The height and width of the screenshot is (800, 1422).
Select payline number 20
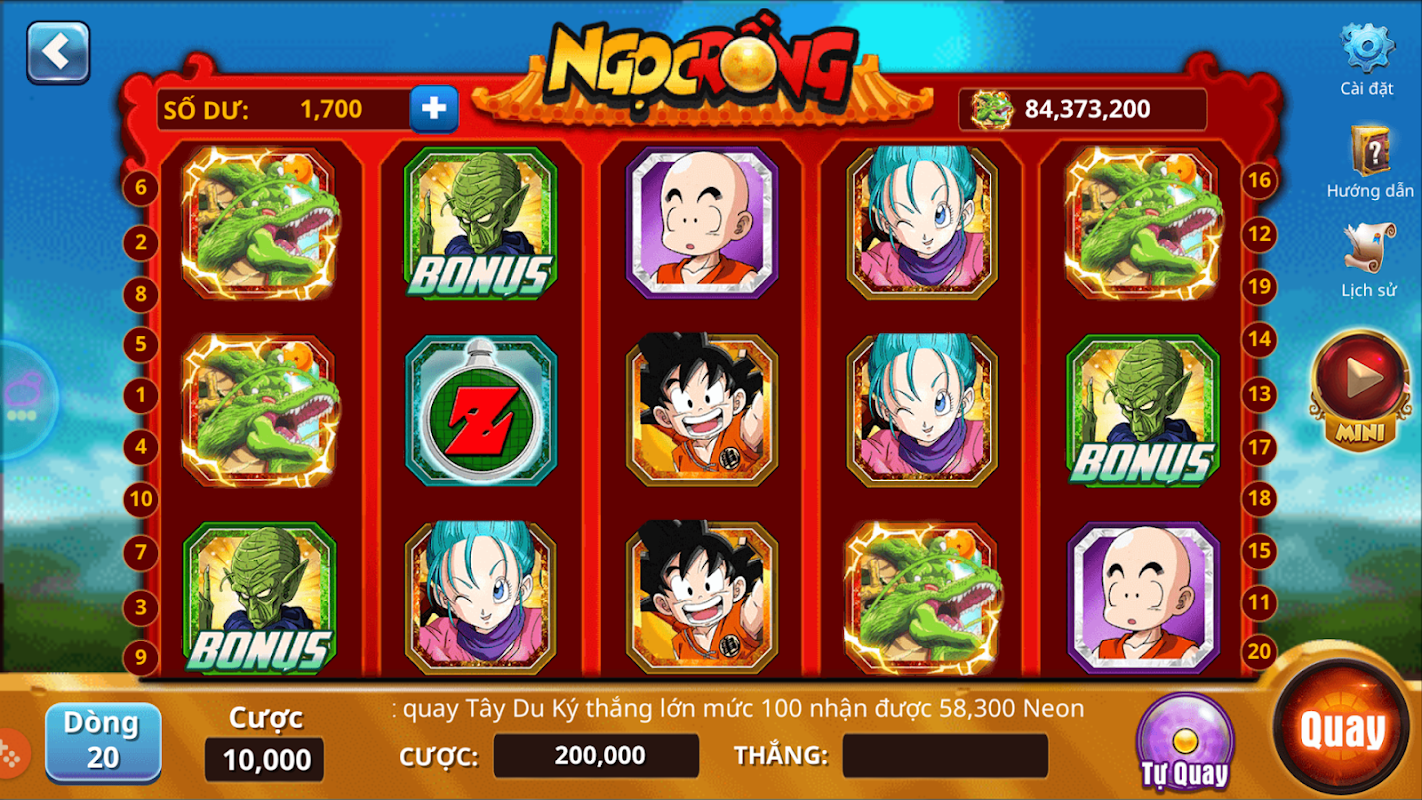coord(1260,652)
